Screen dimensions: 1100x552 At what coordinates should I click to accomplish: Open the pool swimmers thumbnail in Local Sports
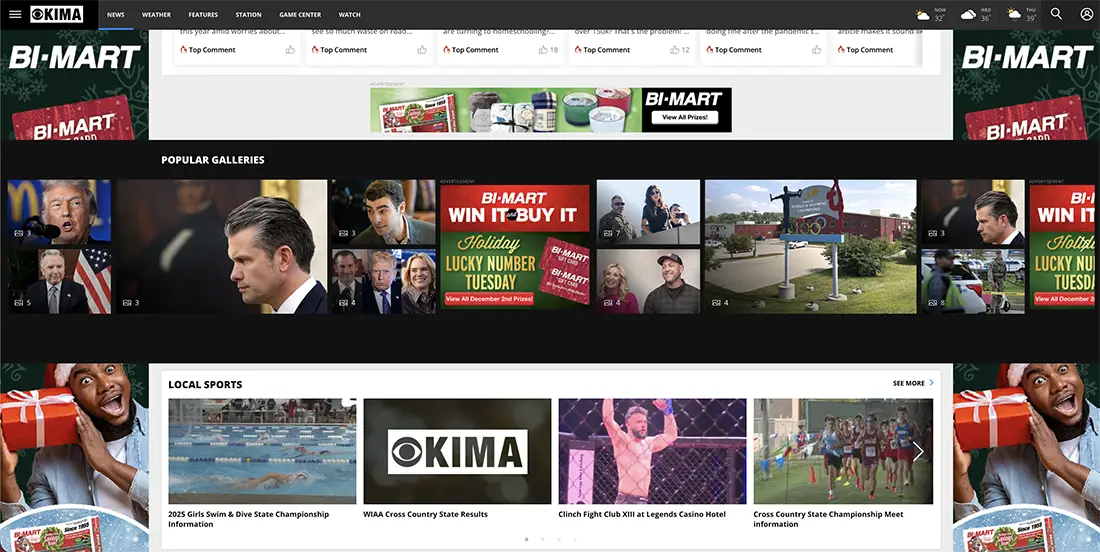pyautogui.click(x=262, y=451)
